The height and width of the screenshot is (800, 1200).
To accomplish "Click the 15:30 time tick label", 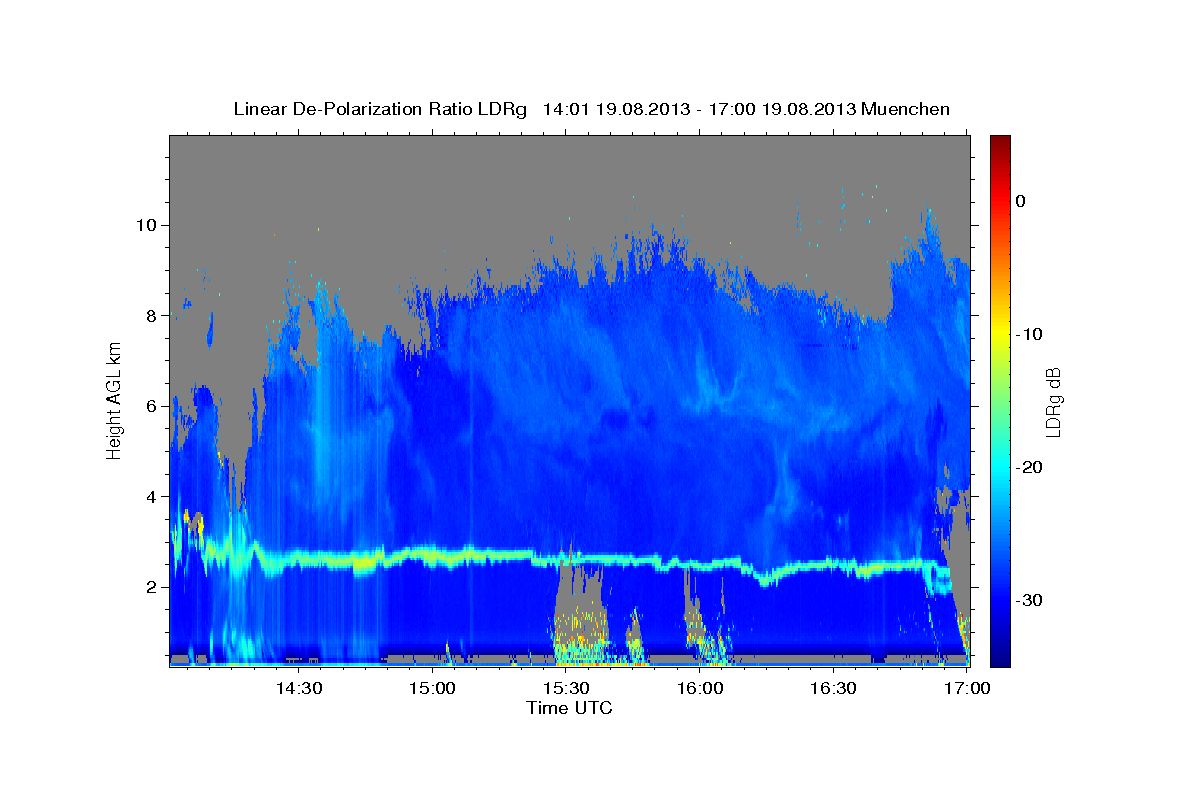I will pyautogui.click(x=567, y=688).
